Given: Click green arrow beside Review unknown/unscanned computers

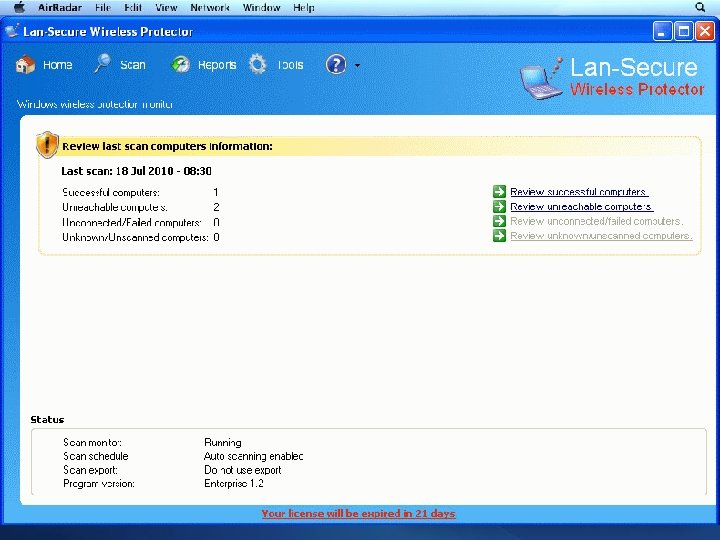Looking at the screenshot, I should (499, 236).
